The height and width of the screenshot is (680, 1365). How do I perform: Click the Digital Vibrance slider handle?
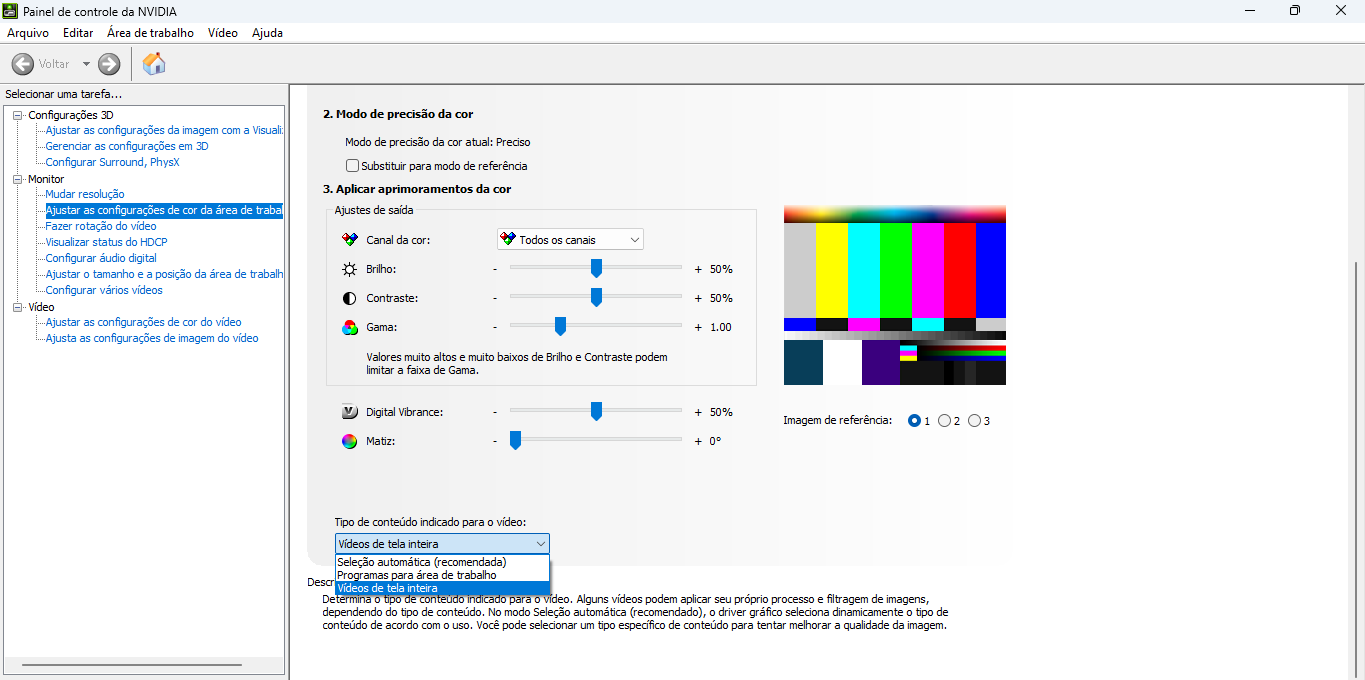pyautogui.click(x=596, y=411)
